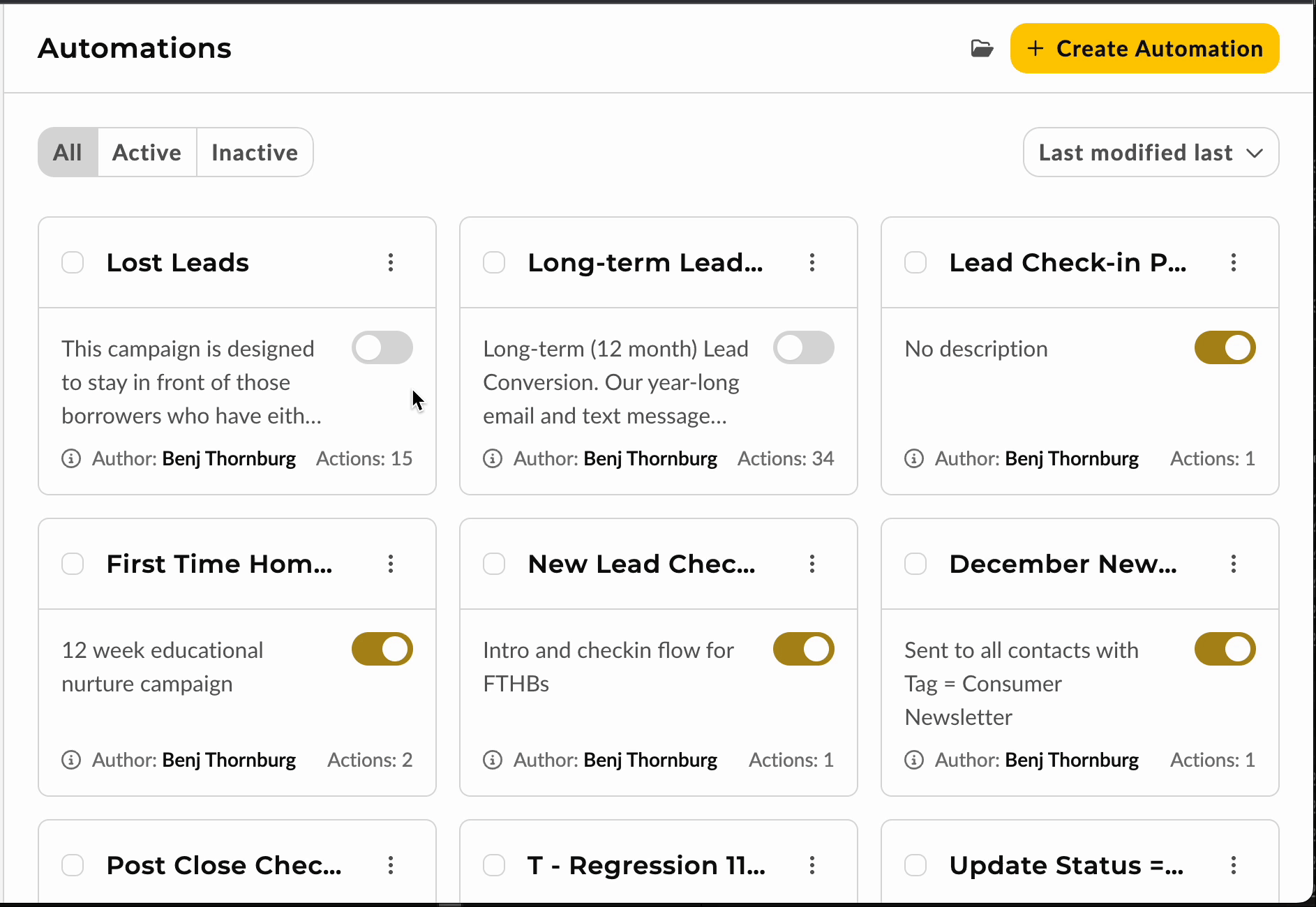Switch off the First Time Hom... automation toggle

[x=382, y=649]
